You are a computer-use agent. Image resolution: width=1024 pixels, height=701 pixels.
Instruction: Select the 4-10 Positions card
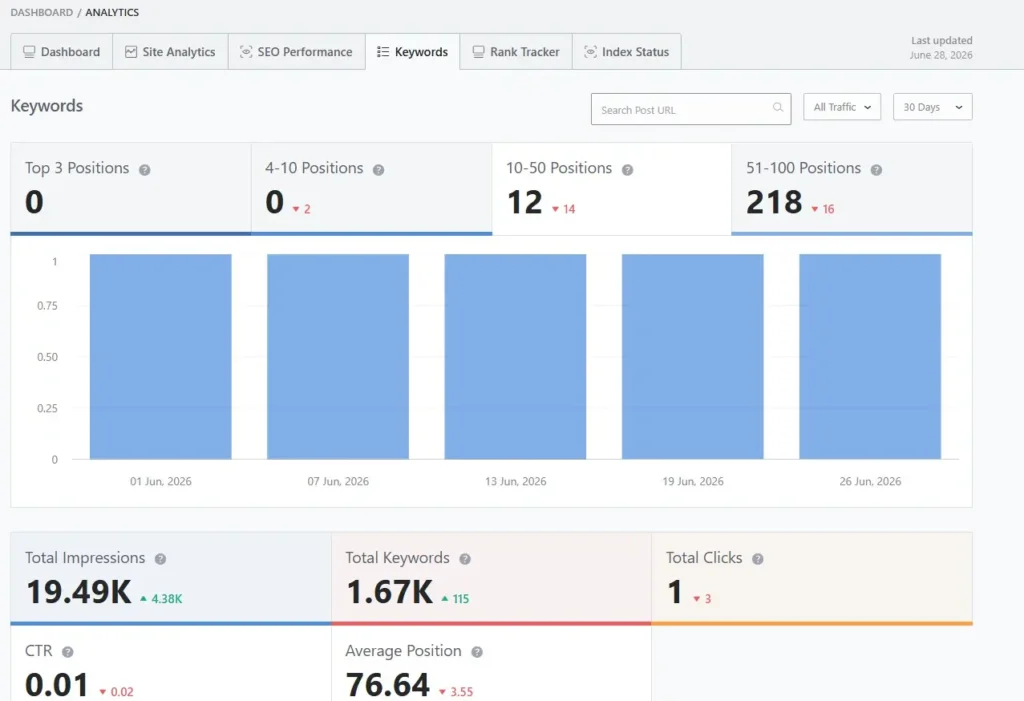tap(372, 189)
